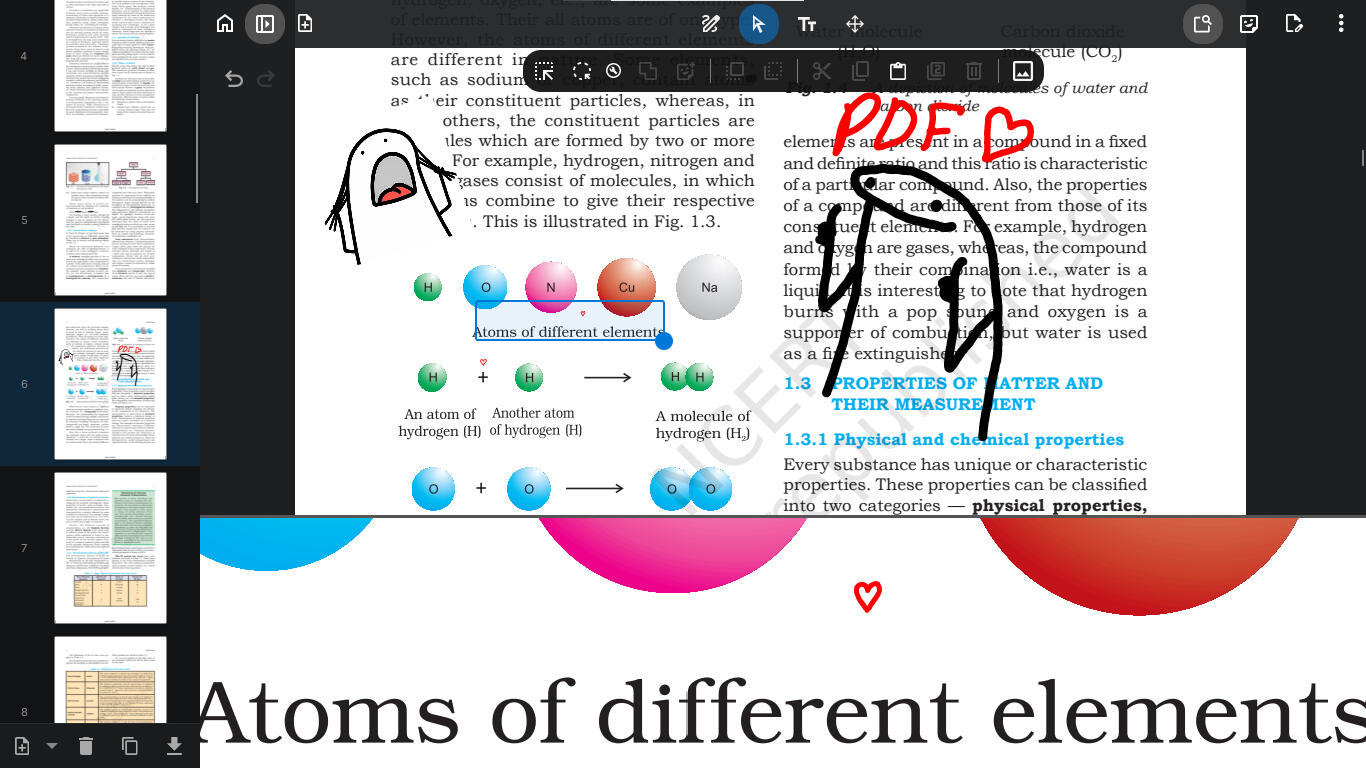The height and width of the screenshot is (768, 1366).
Task: Download the document with the download arrow
Action: [x=174, y=746]
